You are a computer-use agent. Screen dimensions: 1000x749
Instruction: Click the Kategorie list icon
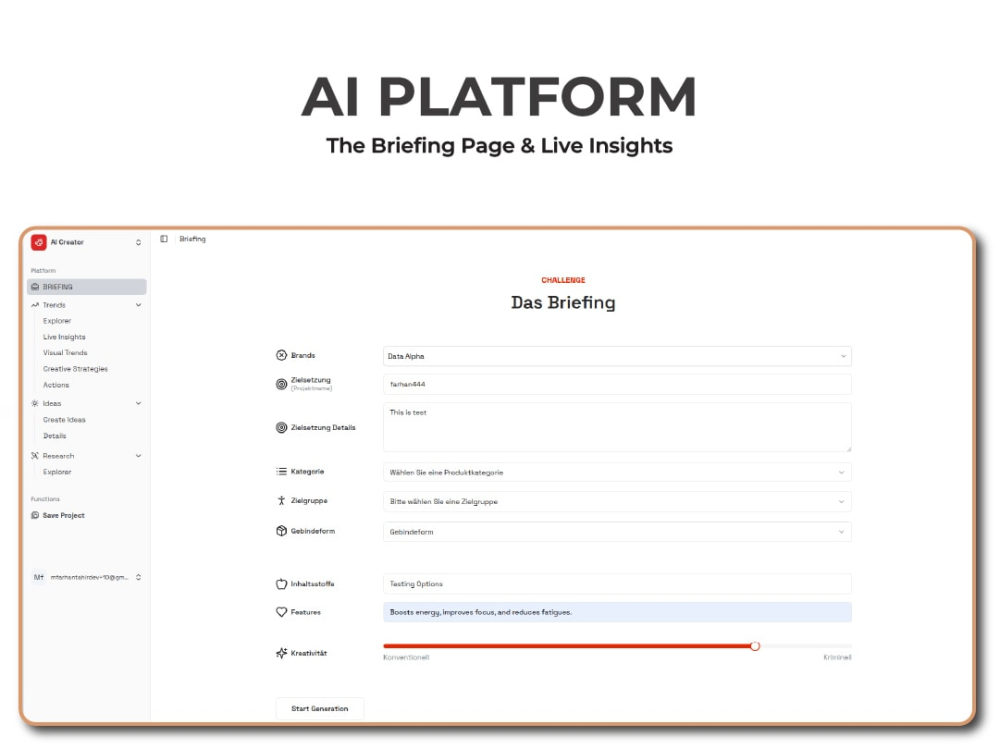[281, 471]
